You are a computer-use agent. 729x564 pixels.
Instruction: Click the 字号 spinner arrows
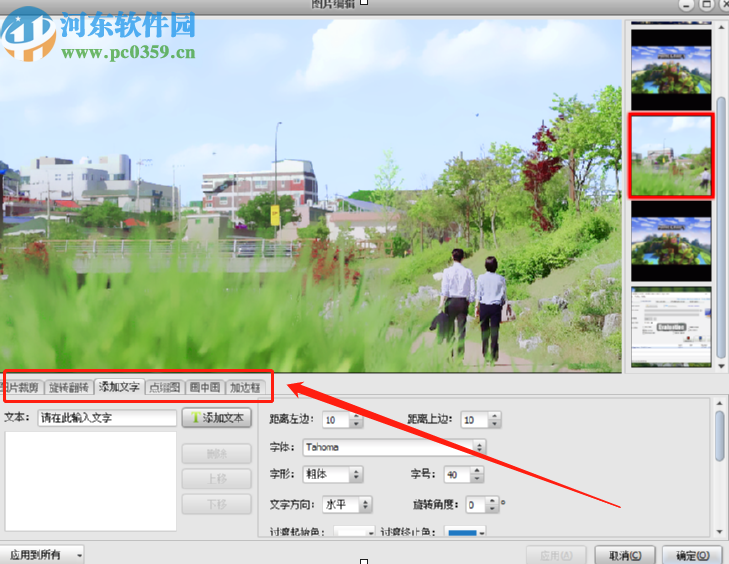[x=477, y=475]
